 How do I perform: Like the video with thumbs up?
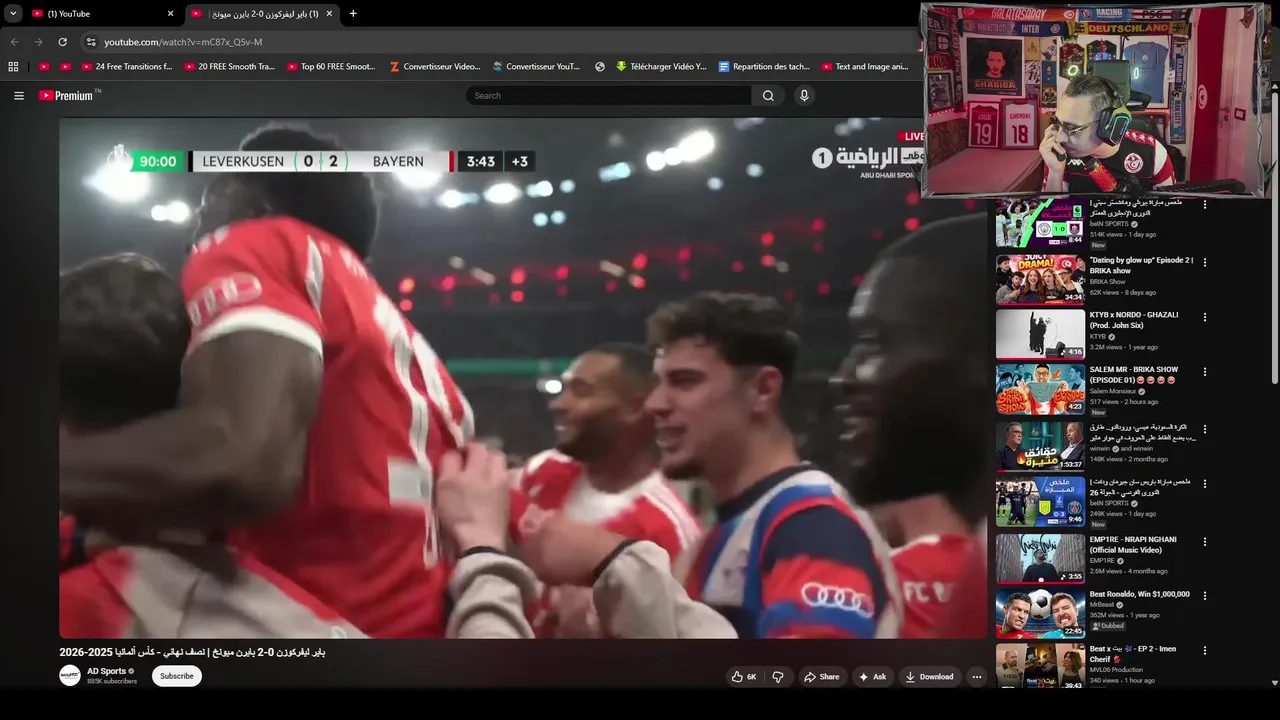coord(744,677)
